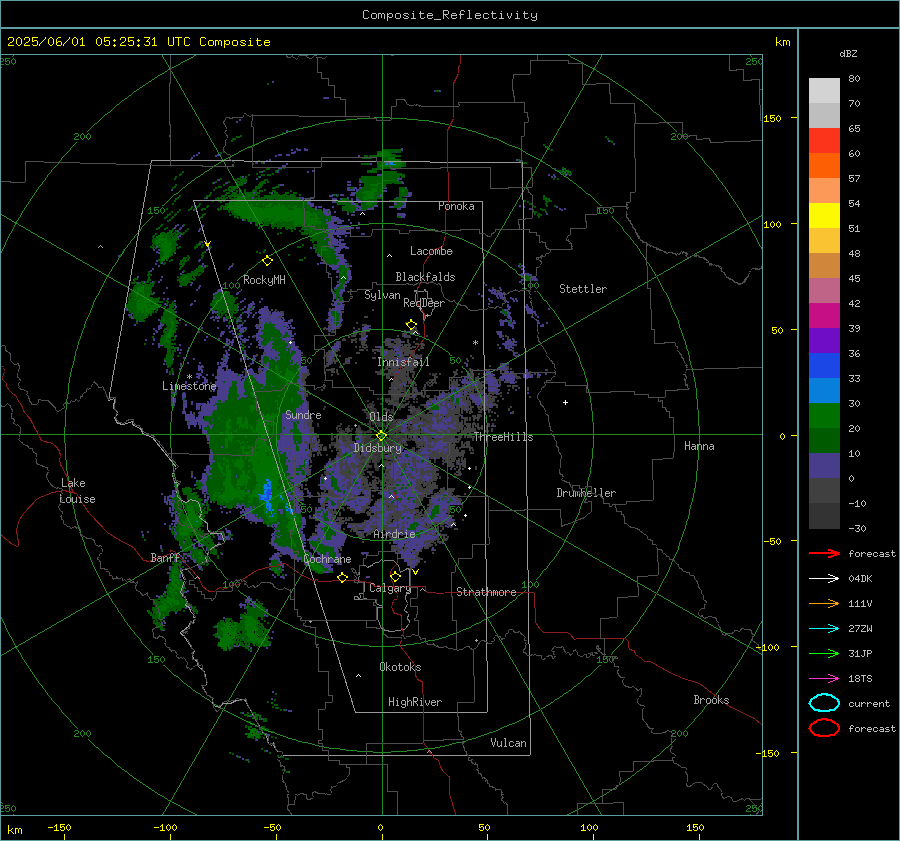Click the Cochrane town label

pyautogui.click(x=327, y=559)
